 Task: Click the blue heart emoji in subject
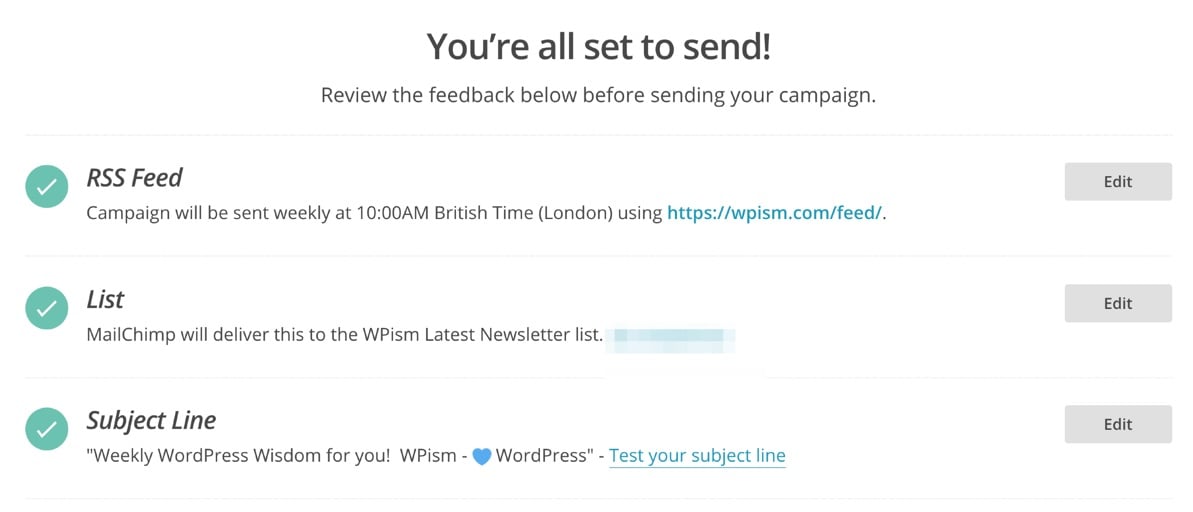482,457
